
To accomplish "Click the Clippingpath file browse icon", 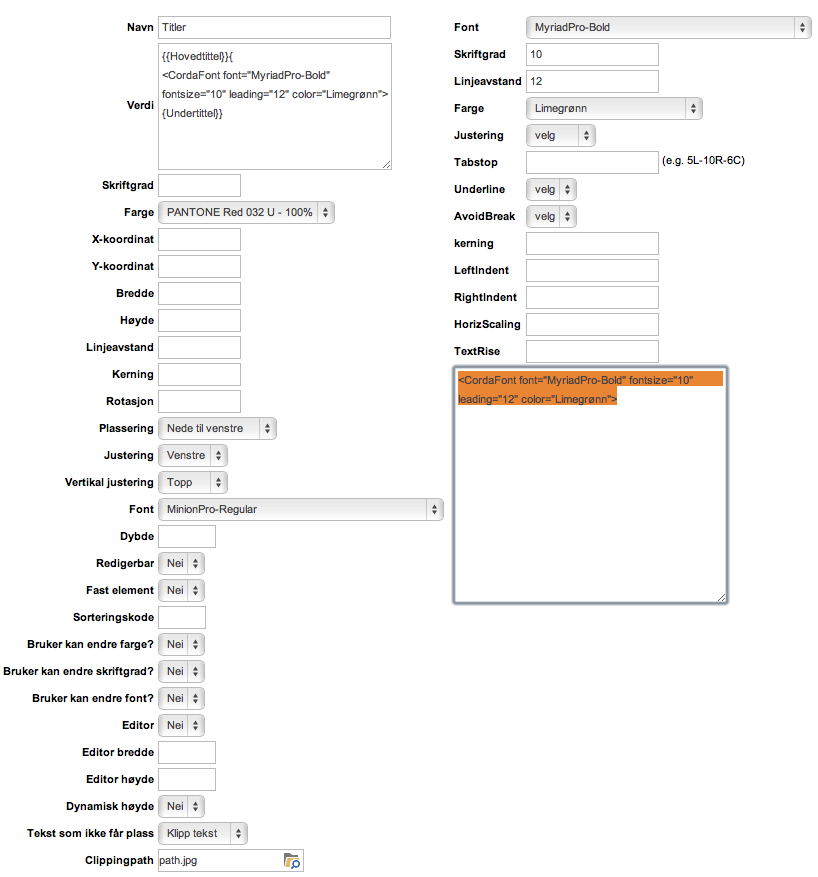I will [292, 860].
